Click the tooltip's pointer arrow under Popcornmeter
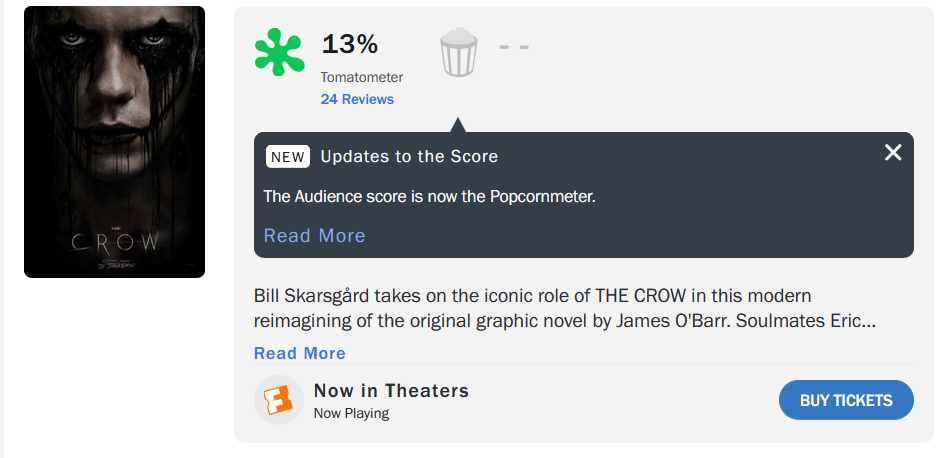 point(458,125)
